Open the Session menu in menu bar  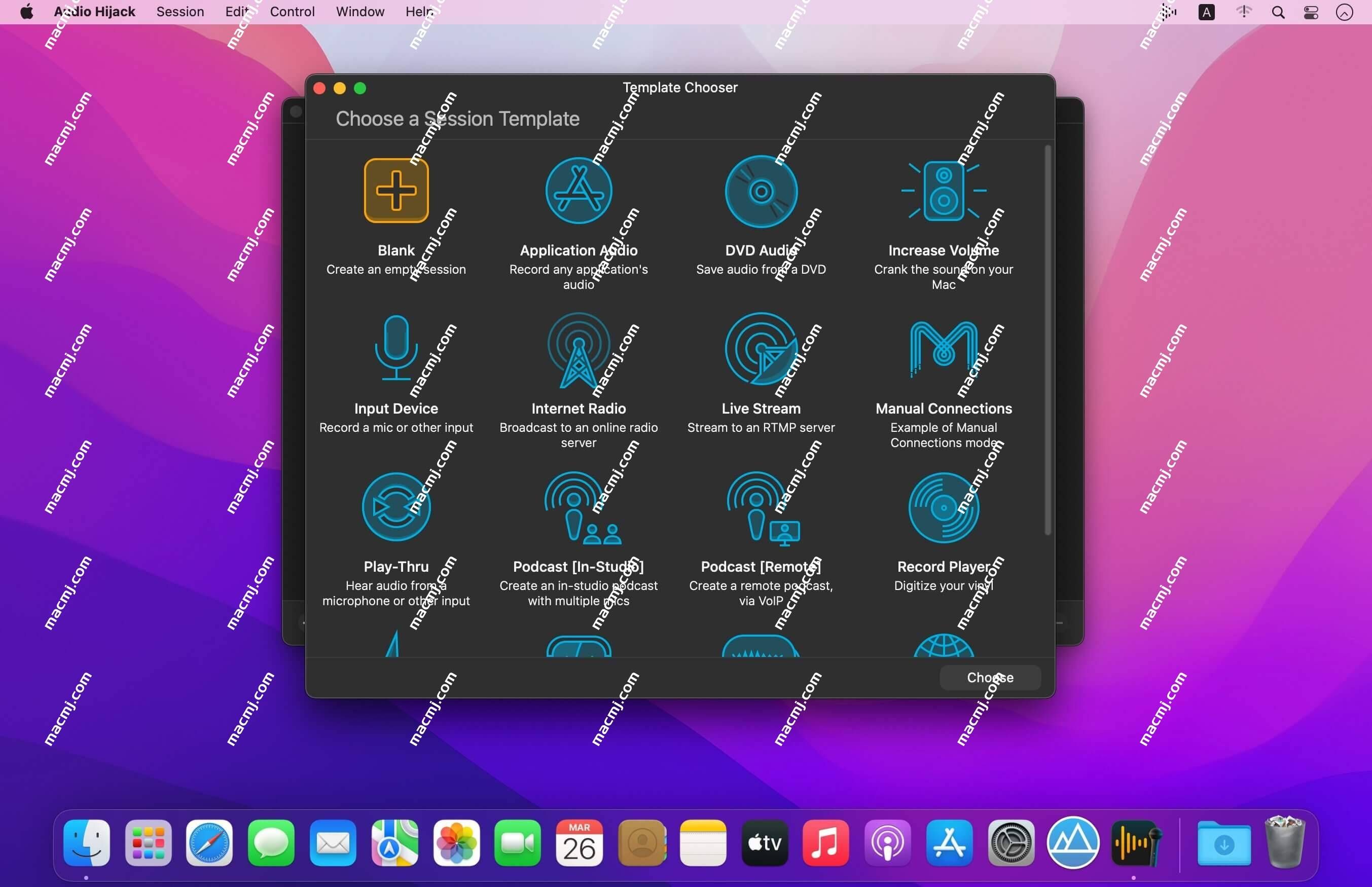point(179,11)
